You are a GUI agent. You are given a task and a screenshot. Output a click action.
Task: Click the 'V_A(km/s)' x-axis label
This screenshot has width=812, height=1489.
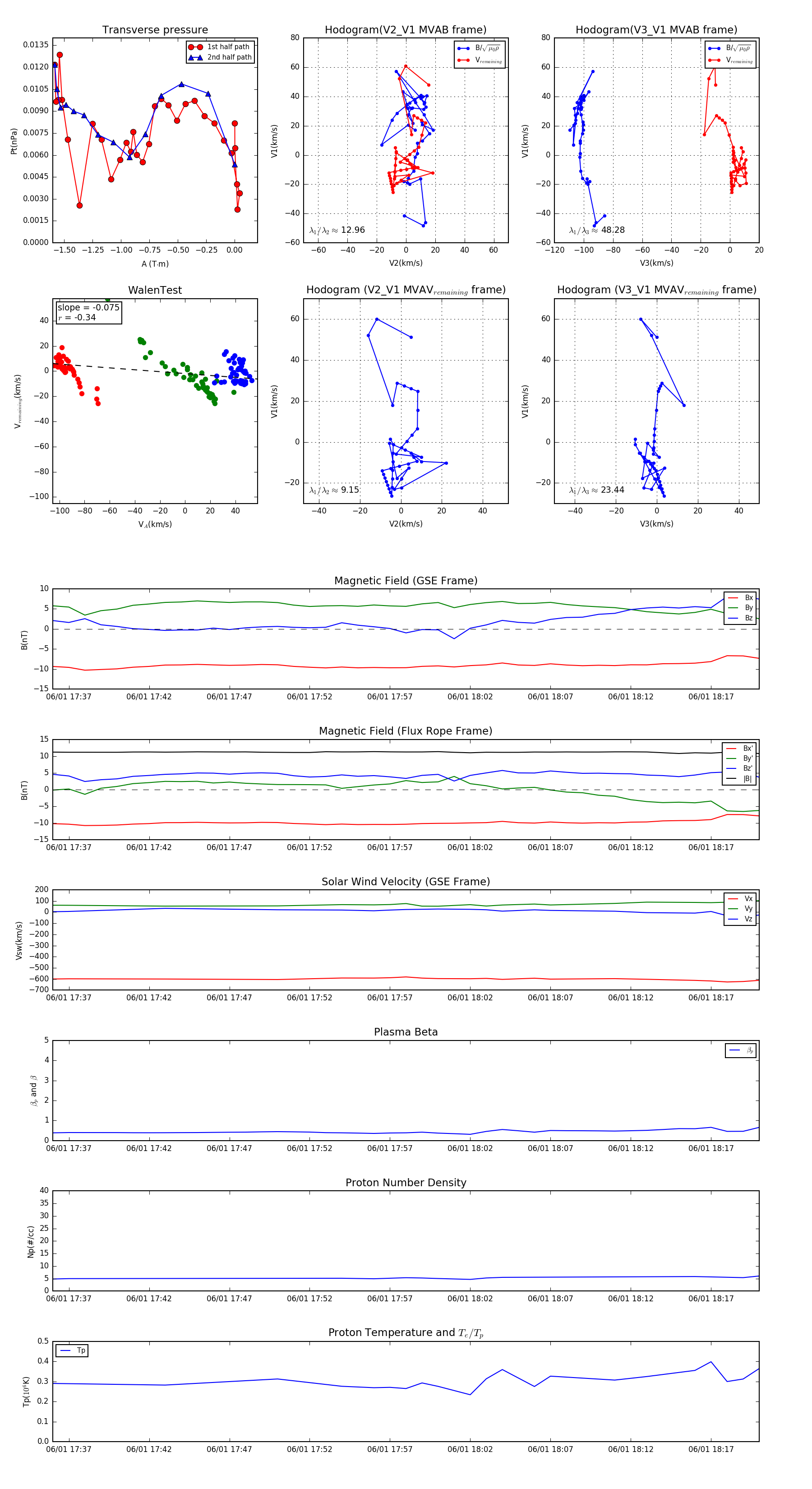tap(155, 524)
